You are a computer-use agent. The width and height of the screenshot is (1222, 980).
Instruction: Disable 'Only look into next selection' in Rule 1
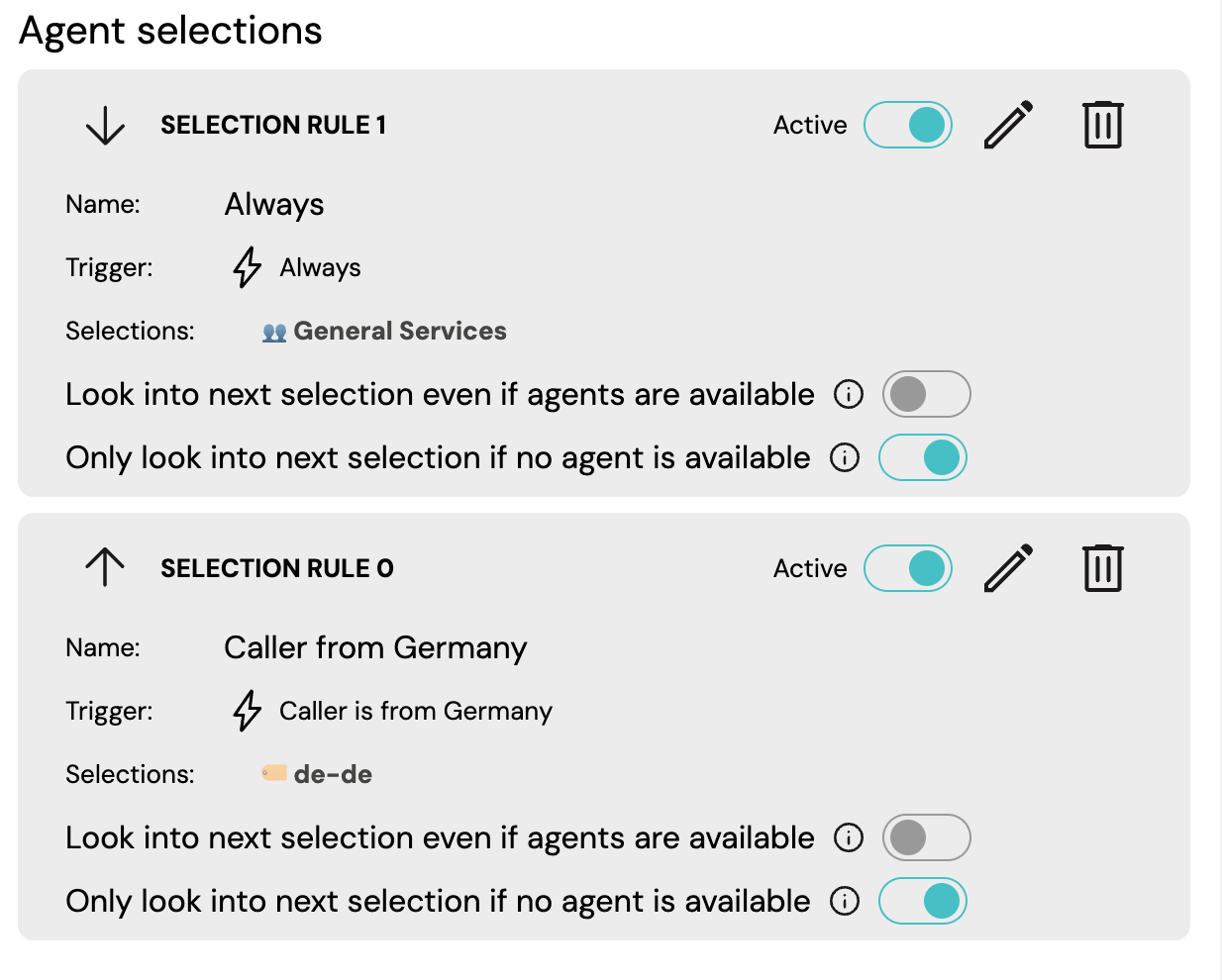(x=923, y=457)
